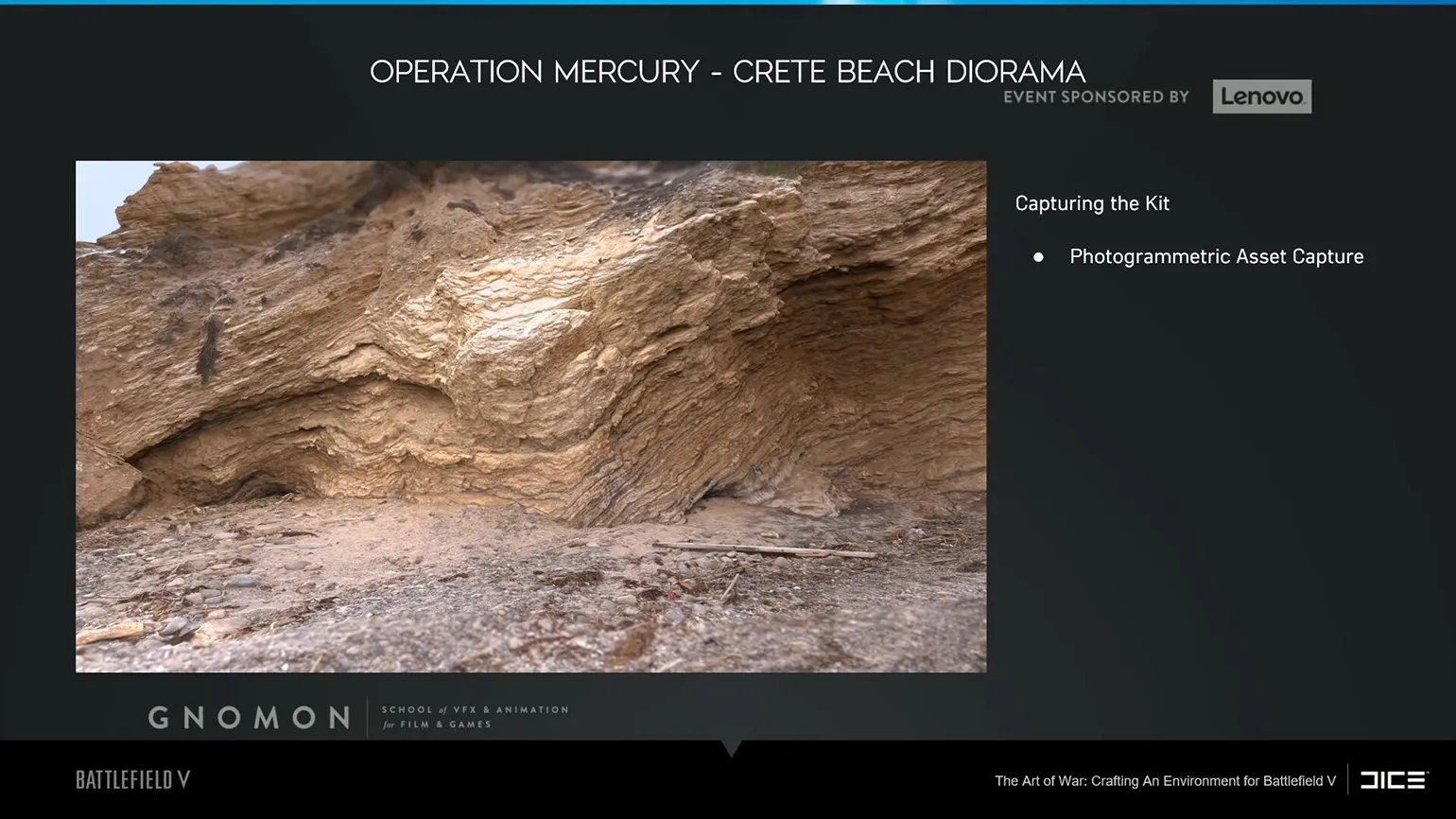Click the white bullet point dot
The height and width of the screenshot is (819, 1456).
click(1038, 257)
